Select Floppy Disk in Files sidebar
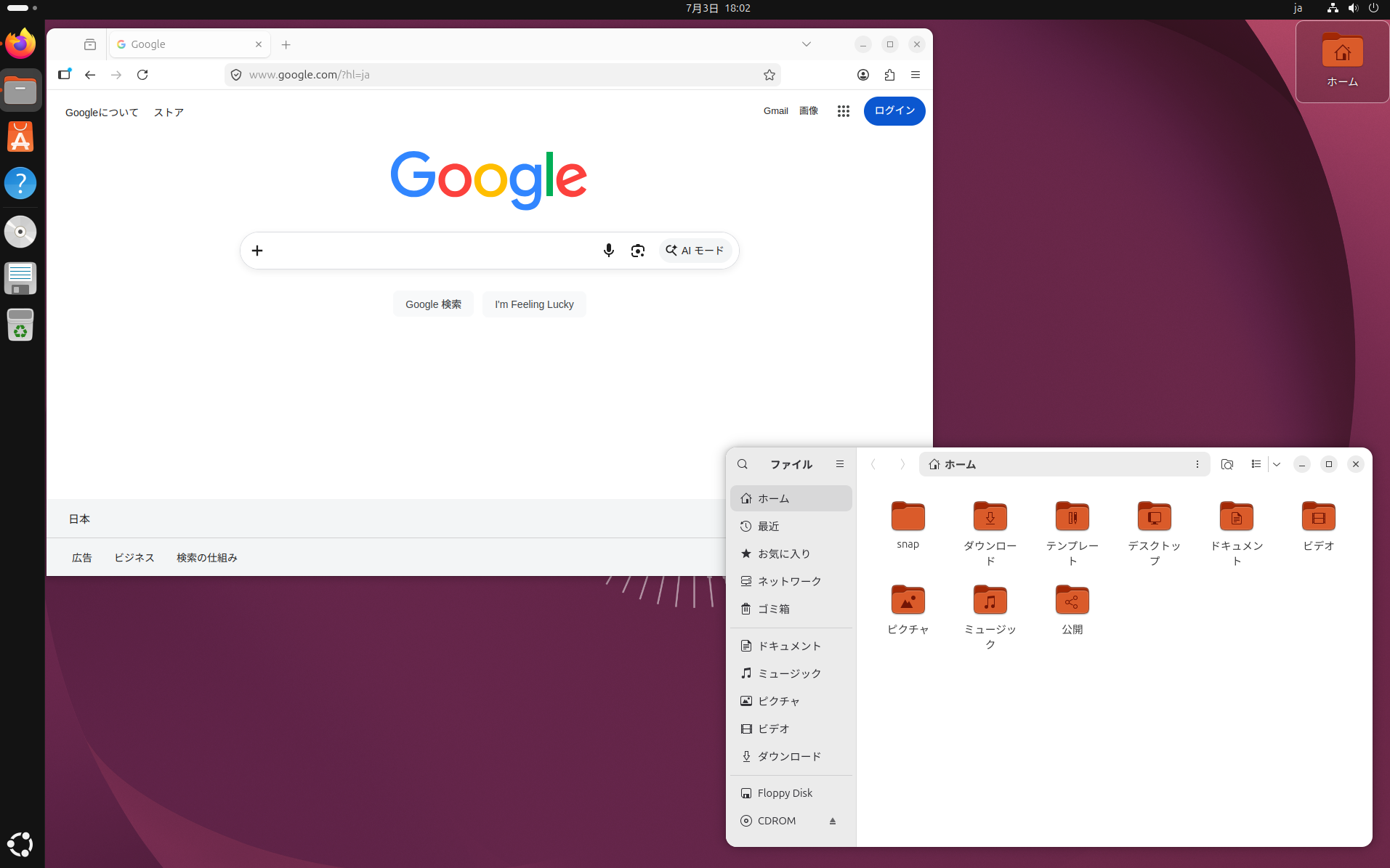1390x868 pixels. (791, 793)
